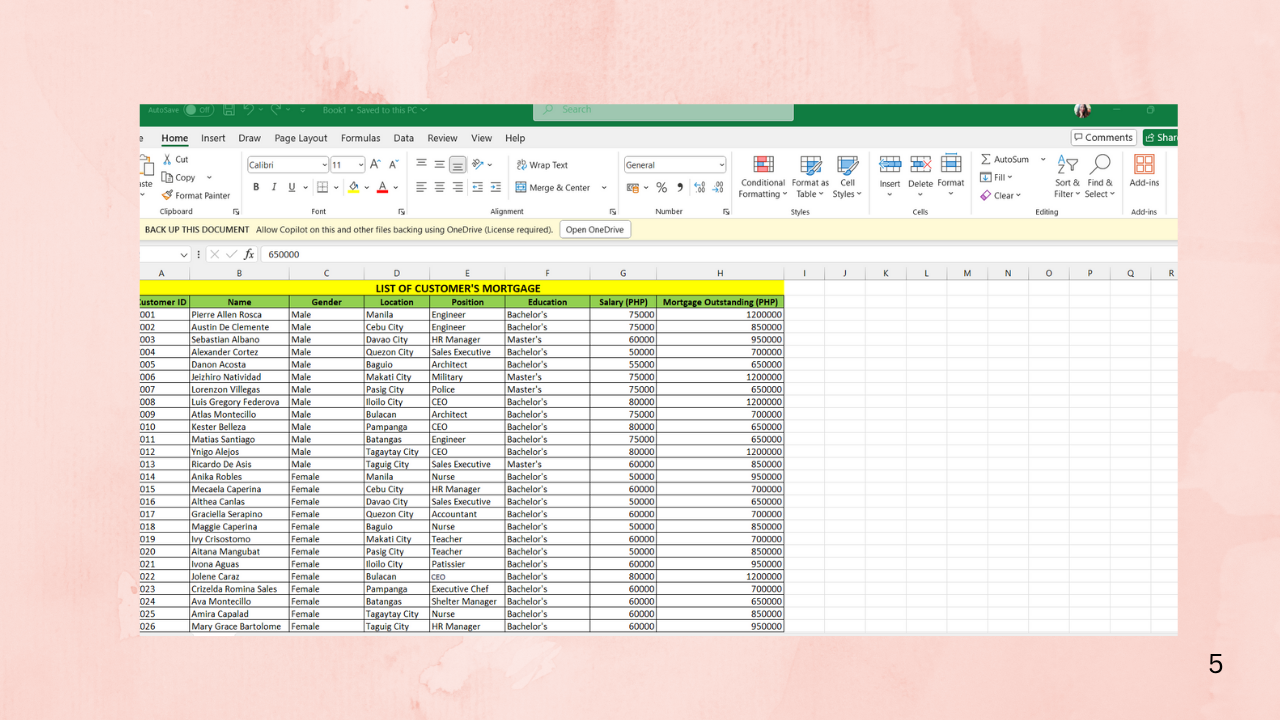Screen dimensions: 1280x720
Task: Click the Cut scissors icon
Action: pos(167,160)
